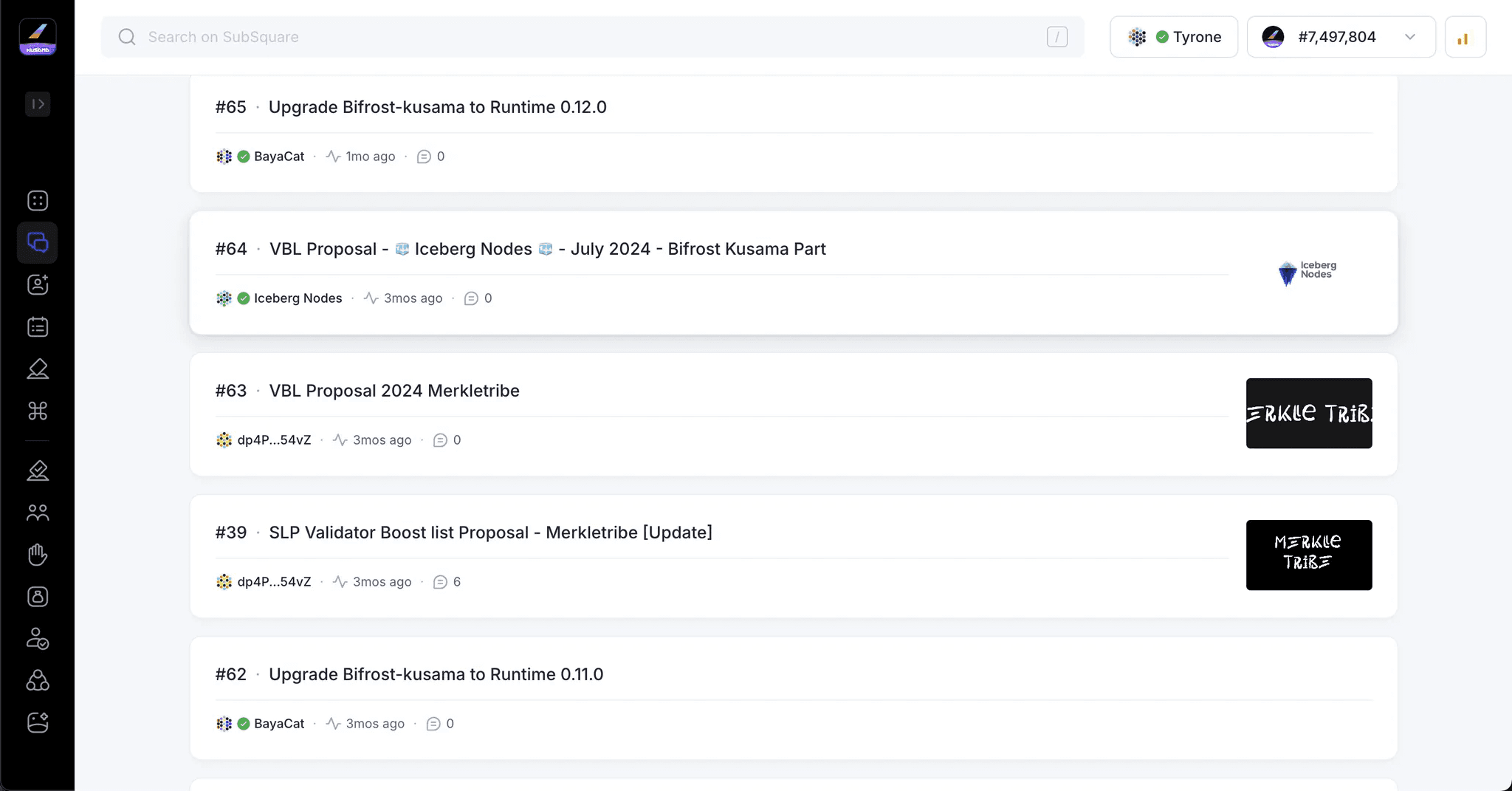This screenshot has width=1512, height=791.
Task: Open author dp4P...54vZ on post #63
Action: (x=274, y=440)
